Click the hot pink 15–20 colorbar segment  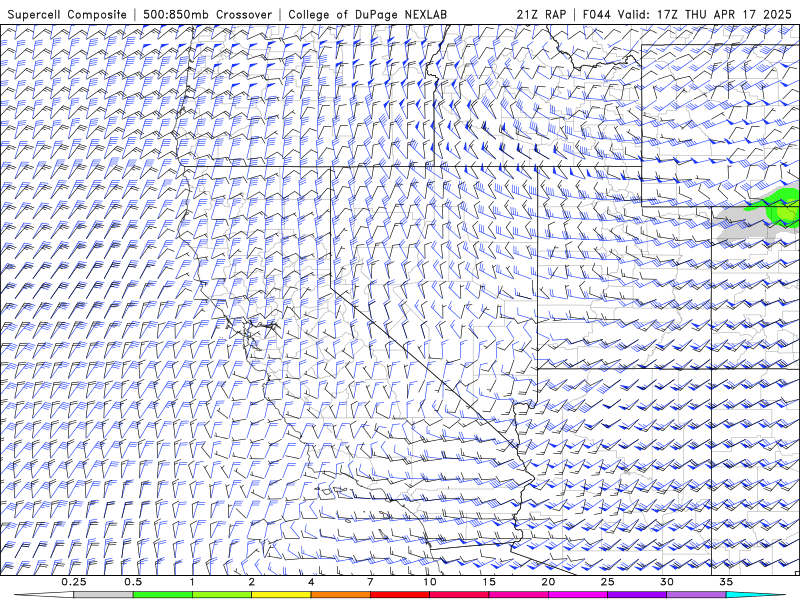[518, 595]
